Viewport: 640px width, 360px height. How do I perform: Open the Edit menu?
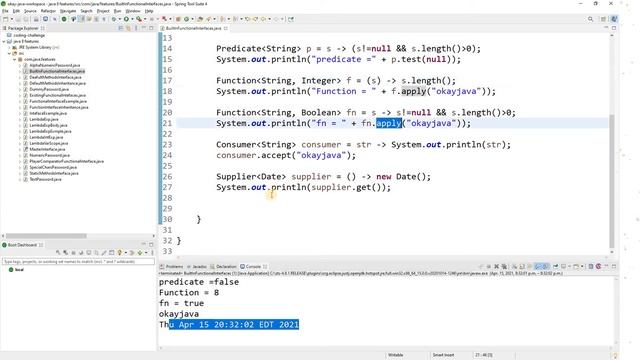pos(16,11)
